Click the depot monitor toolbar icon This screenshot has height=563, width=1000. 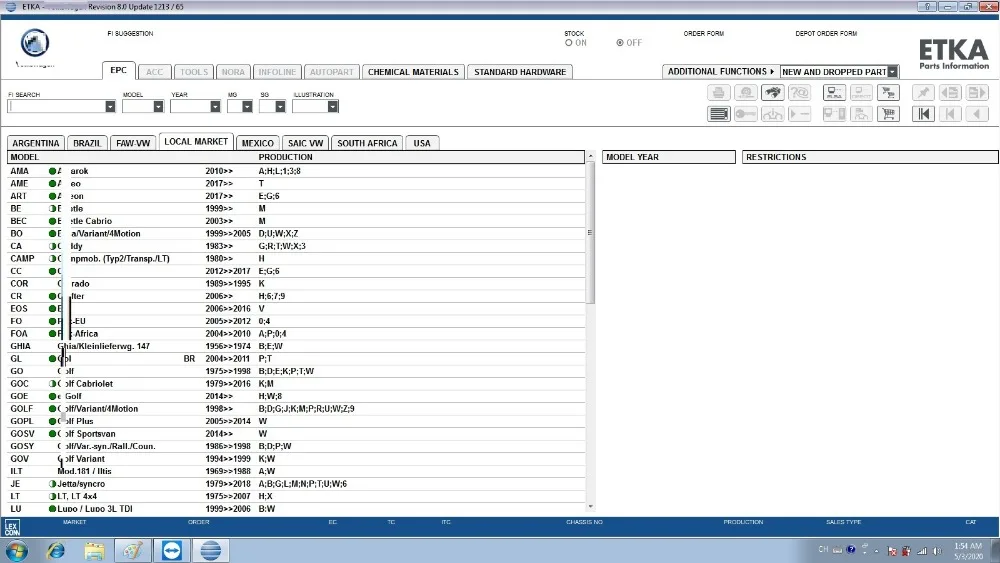(861, 92)
